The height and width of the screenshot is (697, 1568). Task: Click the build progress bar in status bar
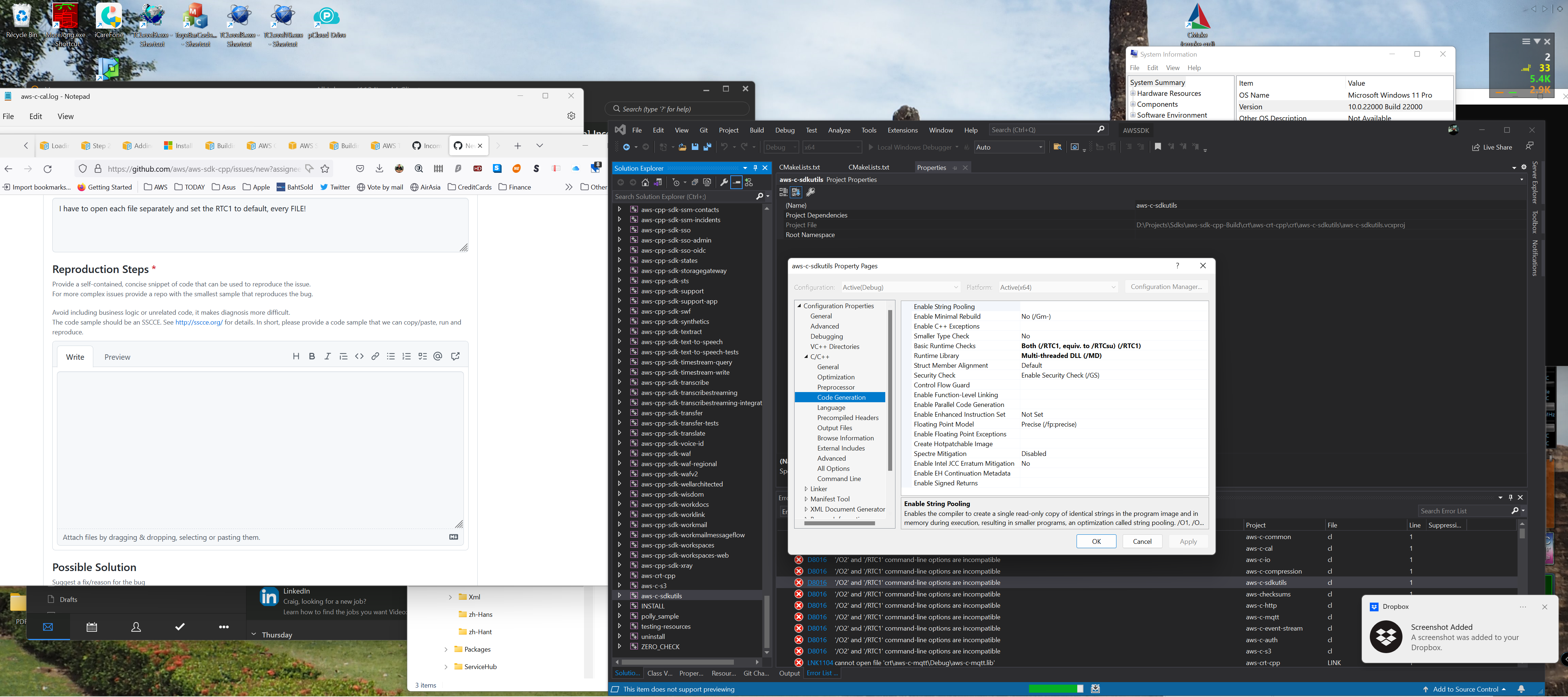coord(1056,689)
